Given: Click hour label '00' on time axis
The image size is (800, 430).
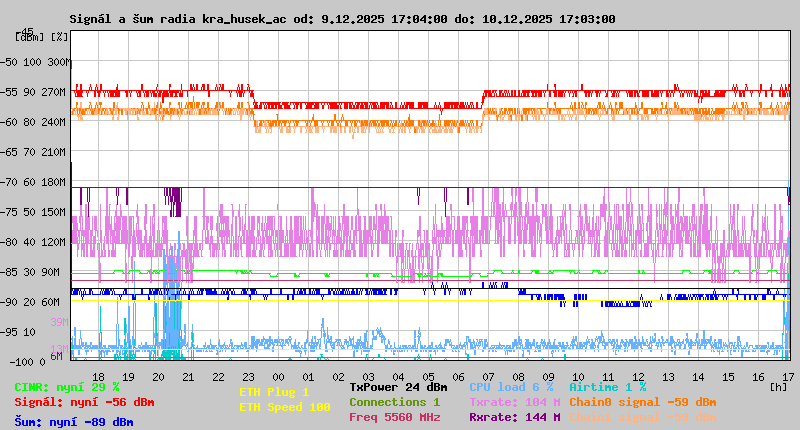Looking at the screenshot, I should (x=278, y=377).
